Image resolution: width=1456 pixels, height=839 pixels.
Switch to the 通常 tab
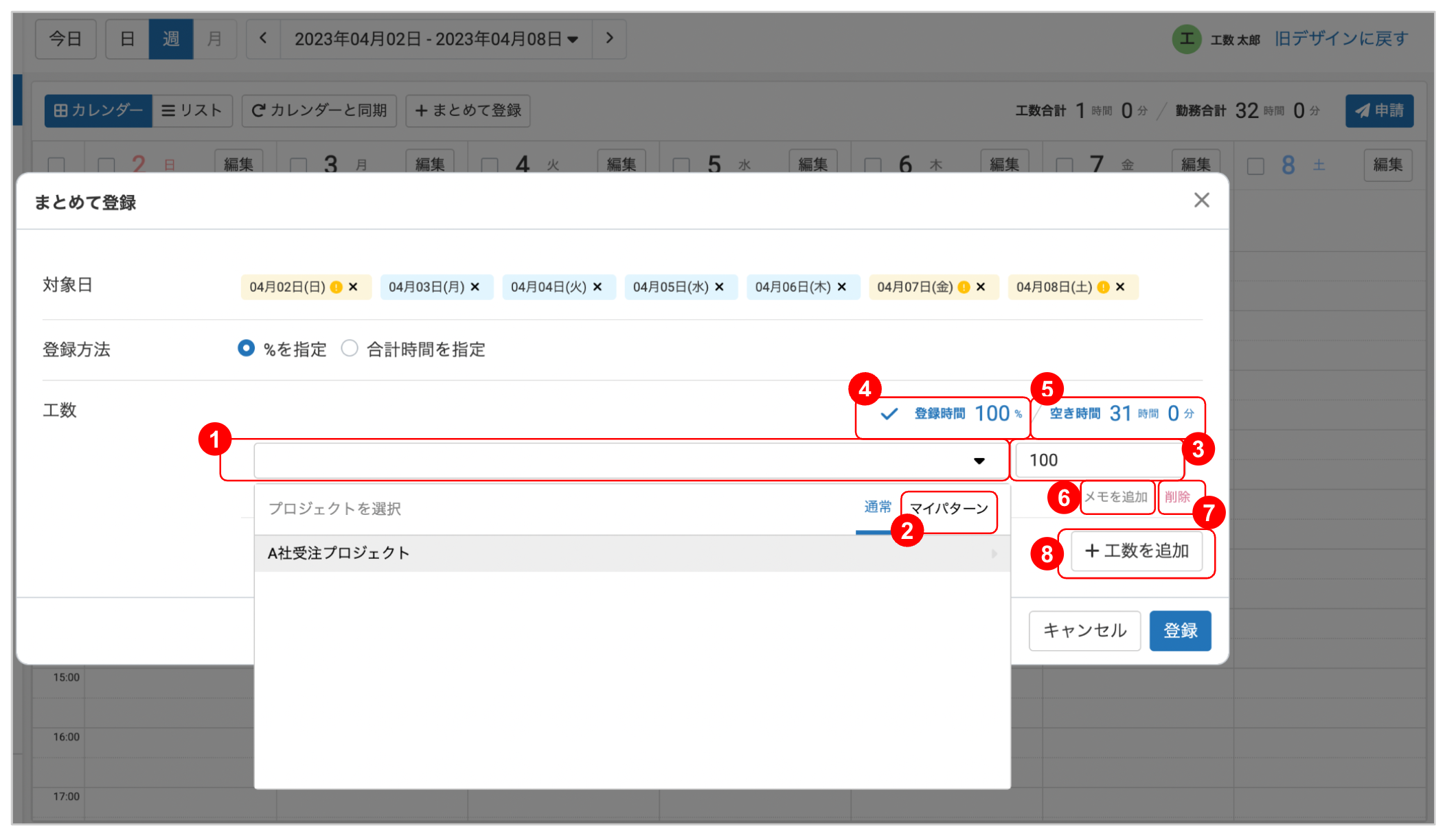[x=877, y=507]
